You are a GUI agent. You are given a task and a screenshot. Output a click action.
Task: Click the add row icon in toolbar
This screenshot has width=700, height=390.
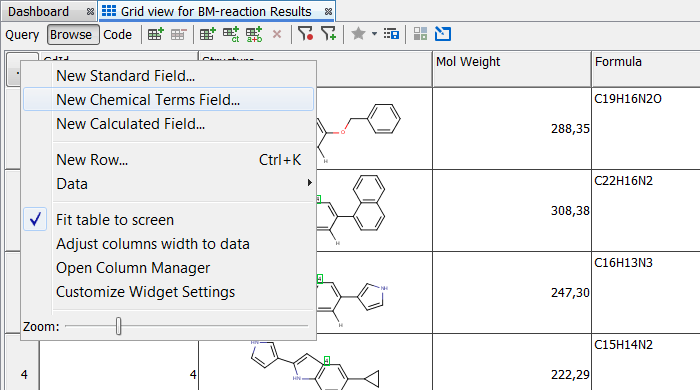[155, 34]
